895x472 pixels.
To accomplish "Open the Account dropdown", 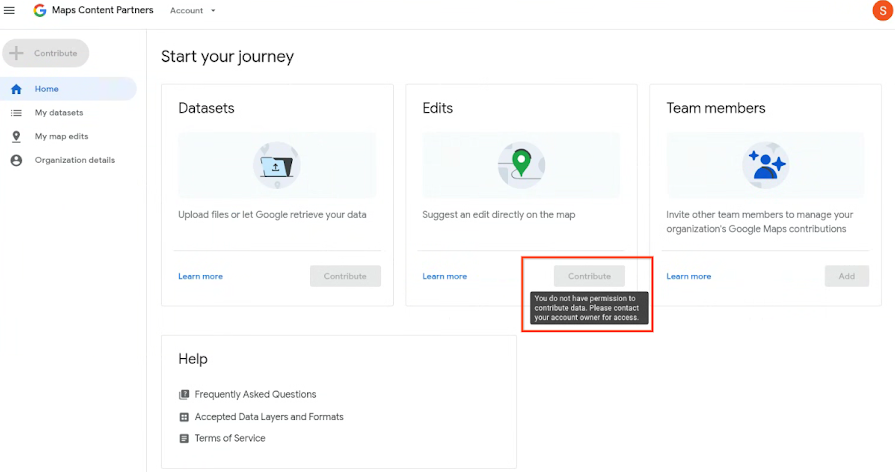I will tap(192, 10).
